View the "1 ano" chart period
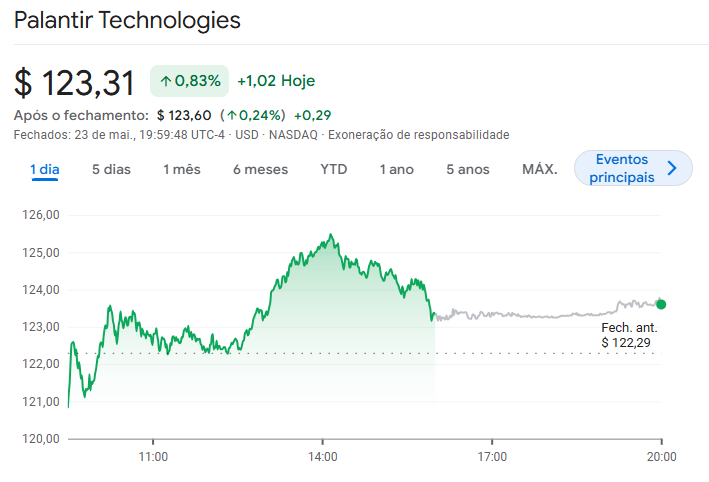Viewport: 709px width, 482px height. coord(396,169)
